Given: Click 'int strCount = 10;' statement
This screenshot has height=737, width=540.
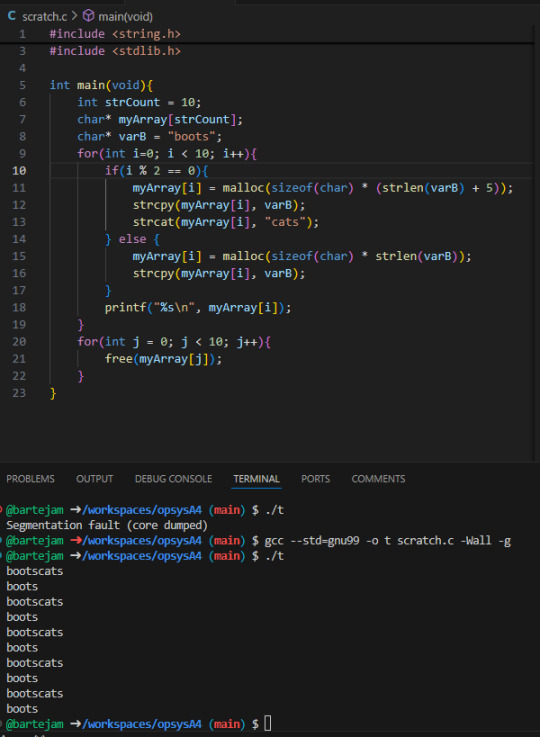Looking at the screenshot, I should (139, 102).
